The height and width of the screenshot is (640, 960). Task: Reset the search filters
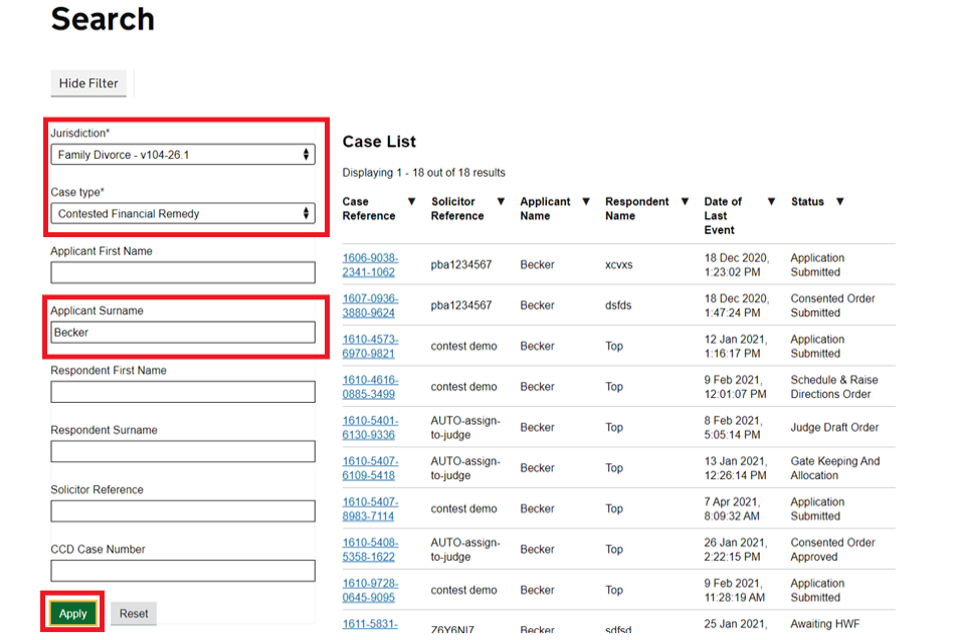[134, 614]
